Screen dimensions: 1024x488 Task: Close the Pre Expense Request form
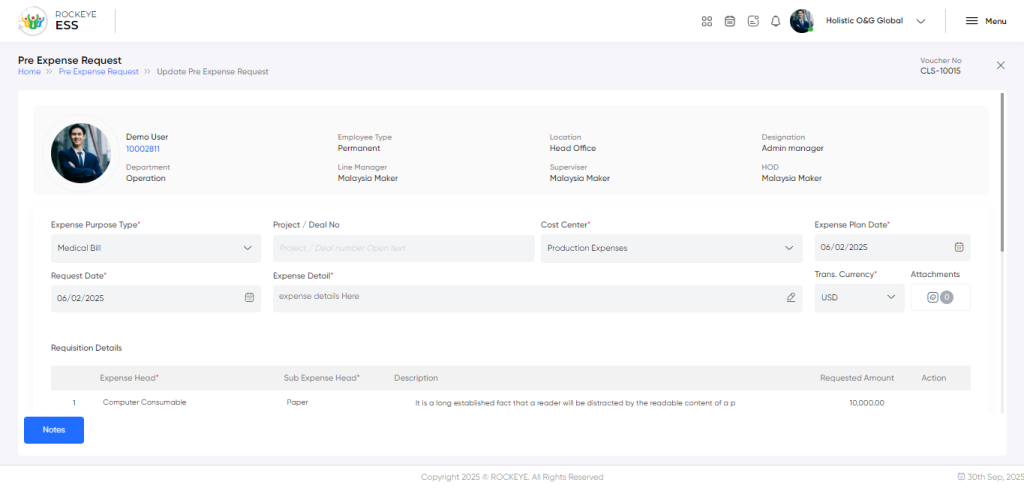point(1000,65)
